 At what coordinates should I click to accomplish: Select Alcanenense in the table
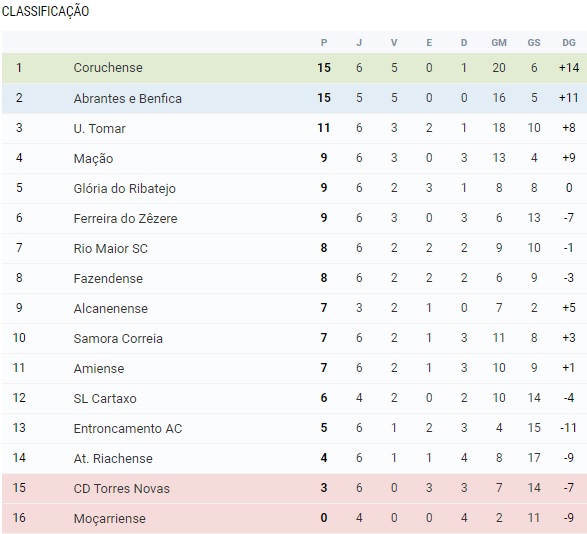pyautogui.click(x=110, y=308)
